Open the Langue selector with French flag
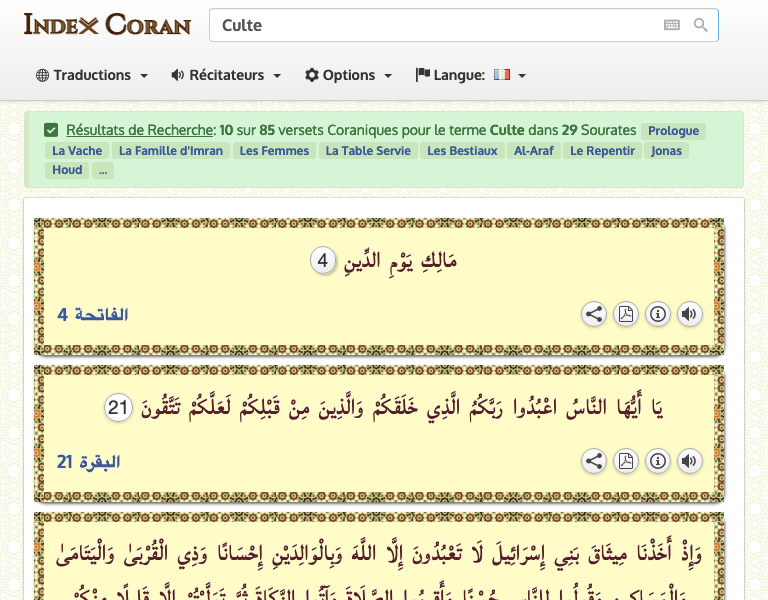768x600 pixels. point(471,75)
